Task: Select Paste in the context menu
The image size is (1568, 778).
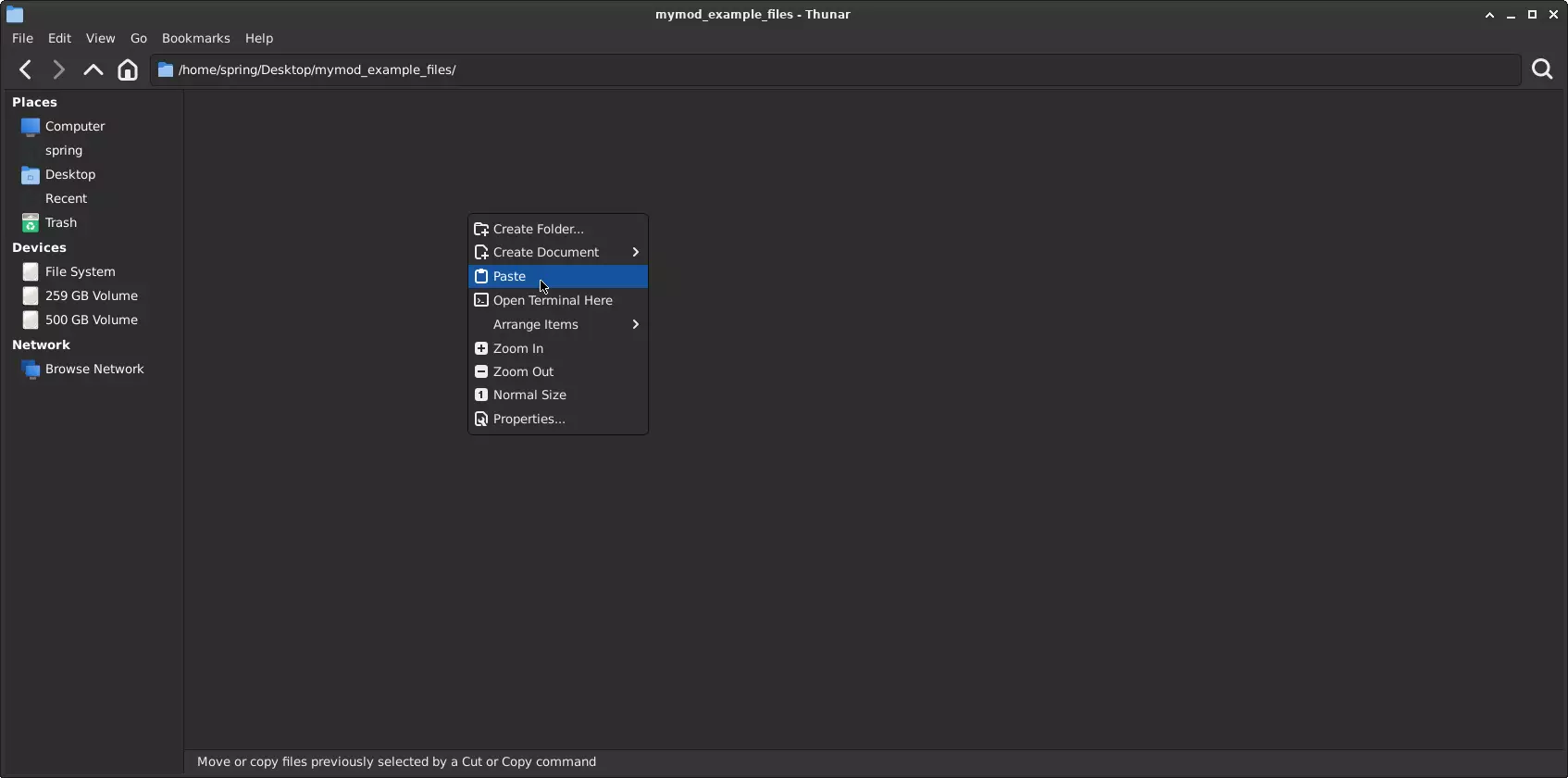Action: click(x=558, y=276)
